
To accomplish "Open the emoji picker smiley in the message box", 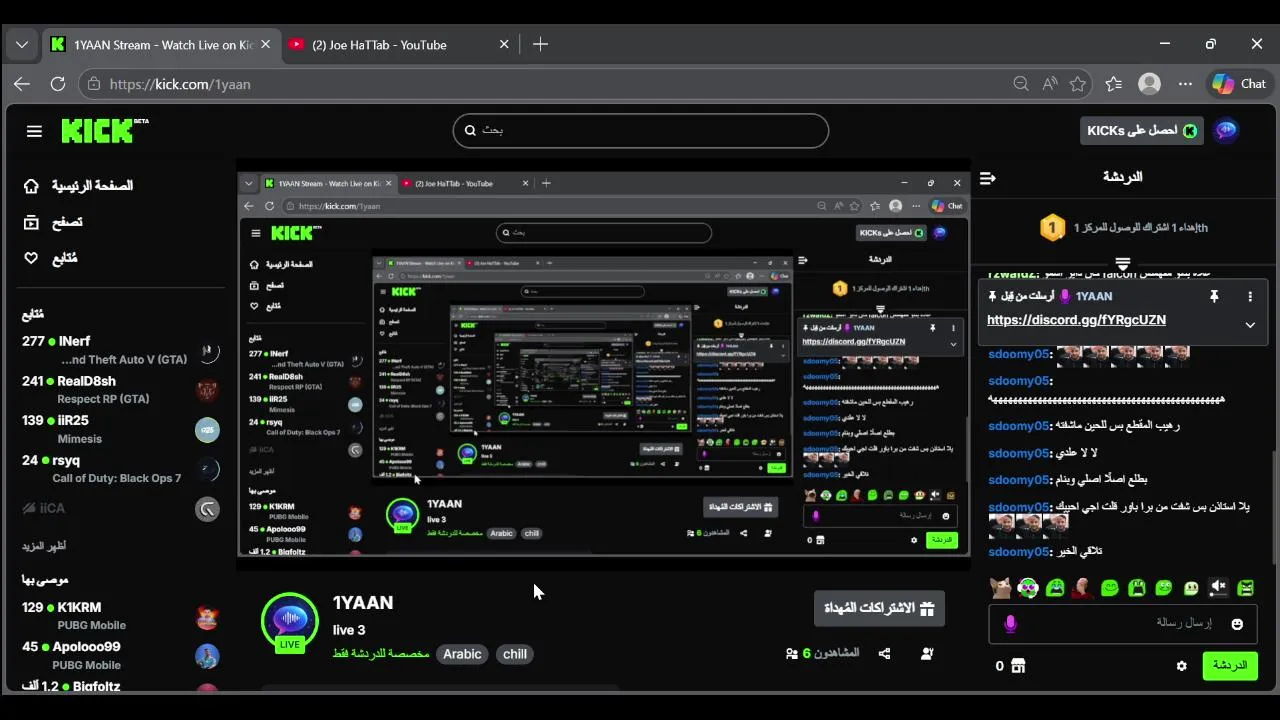I will pyautogui.click(x=1237, y=624).
